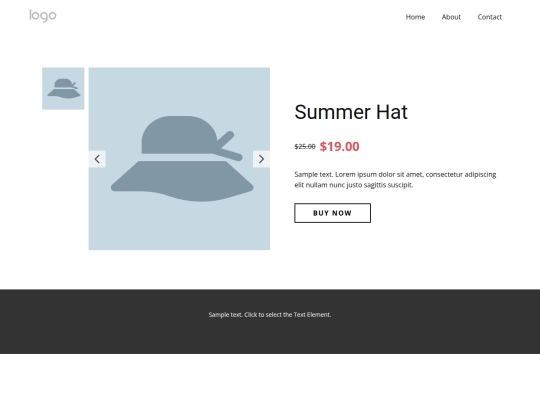Click the Lorem ipsum product description
This screenshot has height=405, width=540.
[x=395, y=179]
